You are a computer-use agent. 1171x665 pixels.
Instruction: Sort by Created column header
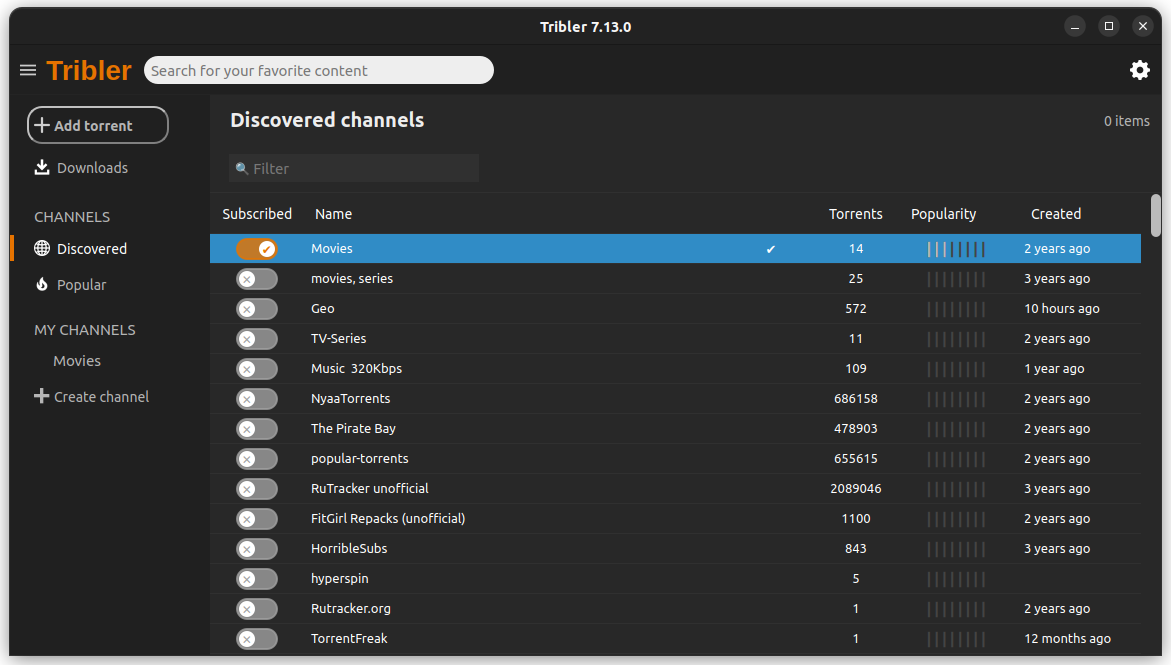1056,214
